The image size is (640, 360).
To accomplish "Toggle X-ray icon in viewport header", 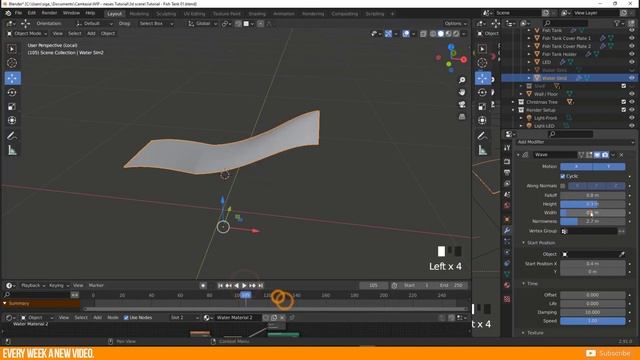I will coord(423,33).
